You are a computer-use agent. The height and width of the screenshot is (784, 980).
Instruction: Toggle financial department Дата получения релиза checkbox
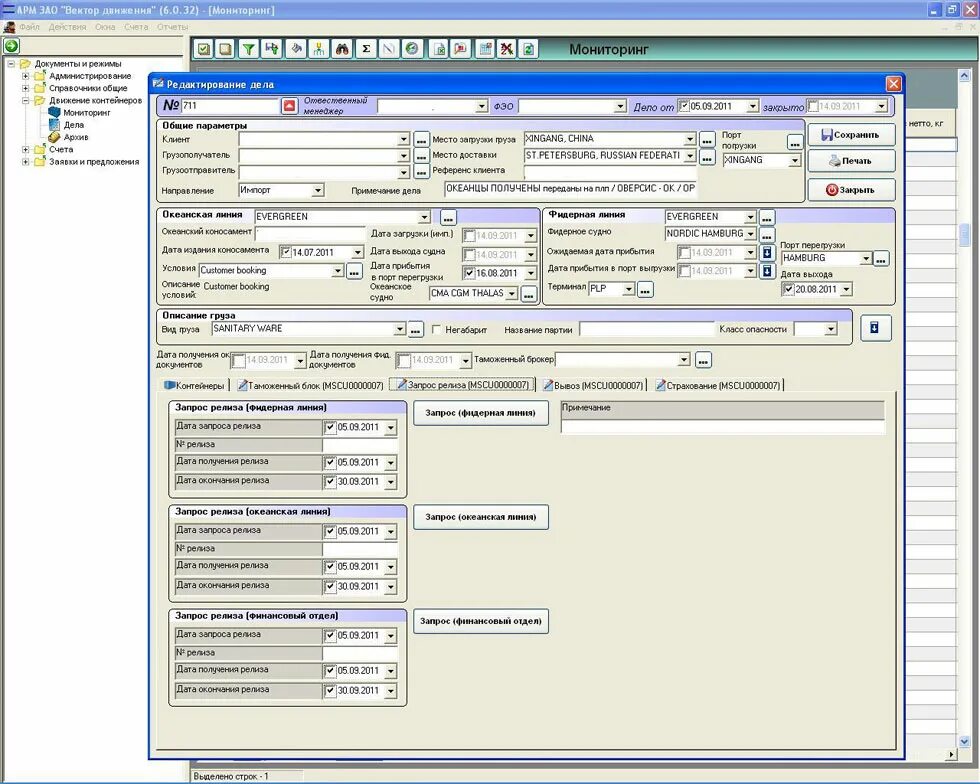click(331, 671)
